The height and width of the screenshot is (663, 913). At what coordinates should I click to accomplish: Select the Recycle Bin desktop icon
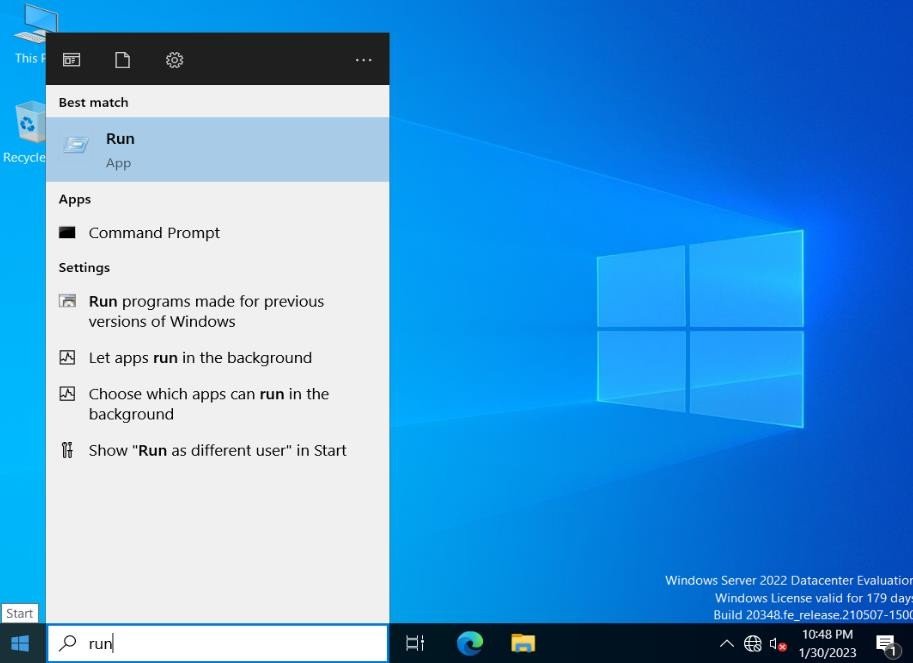coord(24,132)
